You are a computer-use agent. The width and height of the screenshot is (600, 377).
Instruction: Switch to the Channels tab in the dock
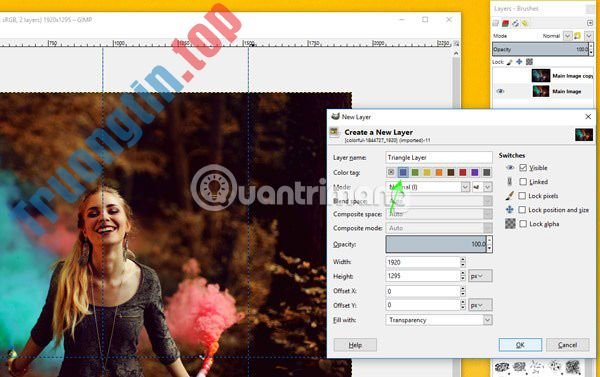505,24
